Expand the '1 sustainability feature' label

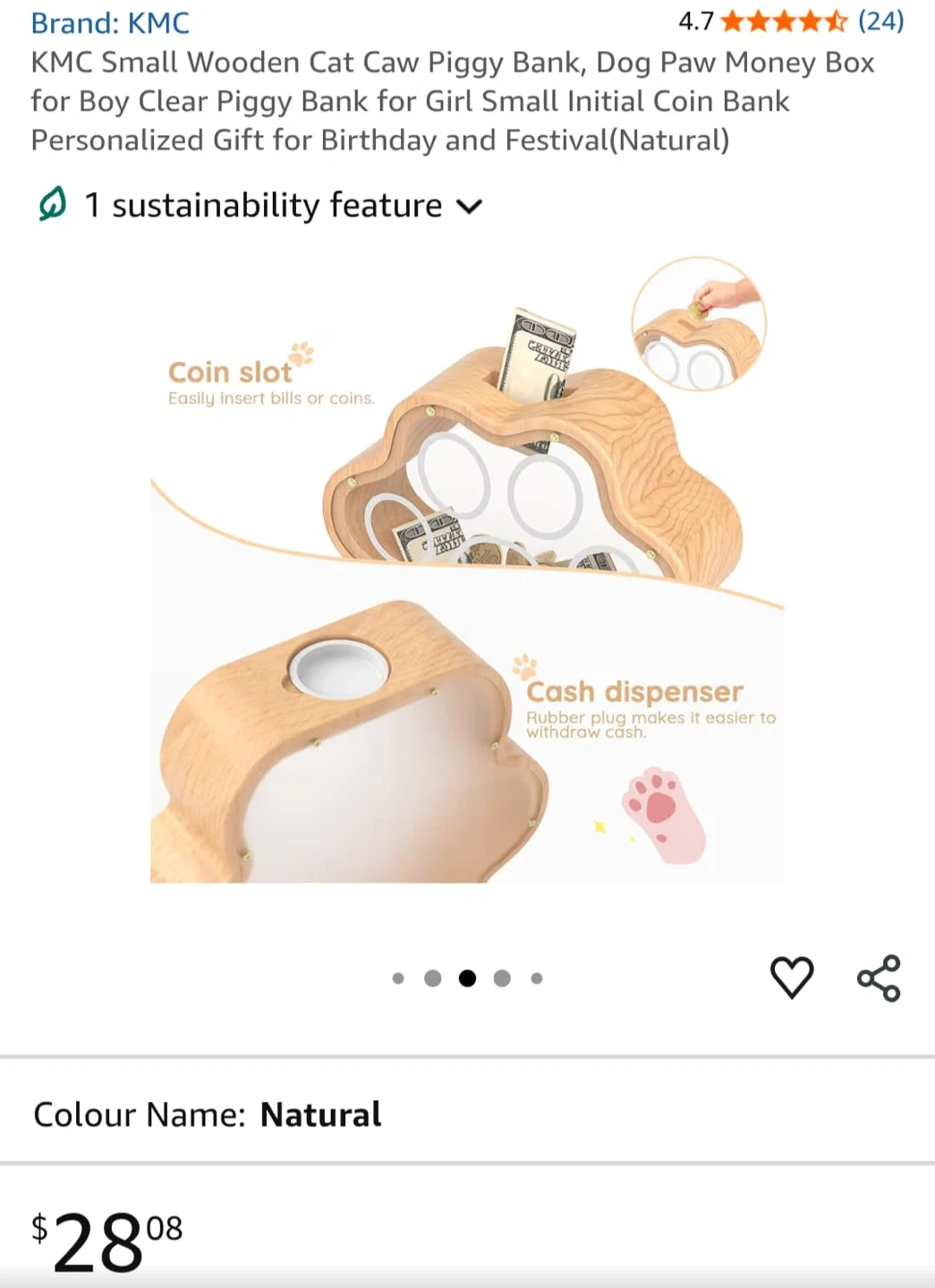[263, 205]
